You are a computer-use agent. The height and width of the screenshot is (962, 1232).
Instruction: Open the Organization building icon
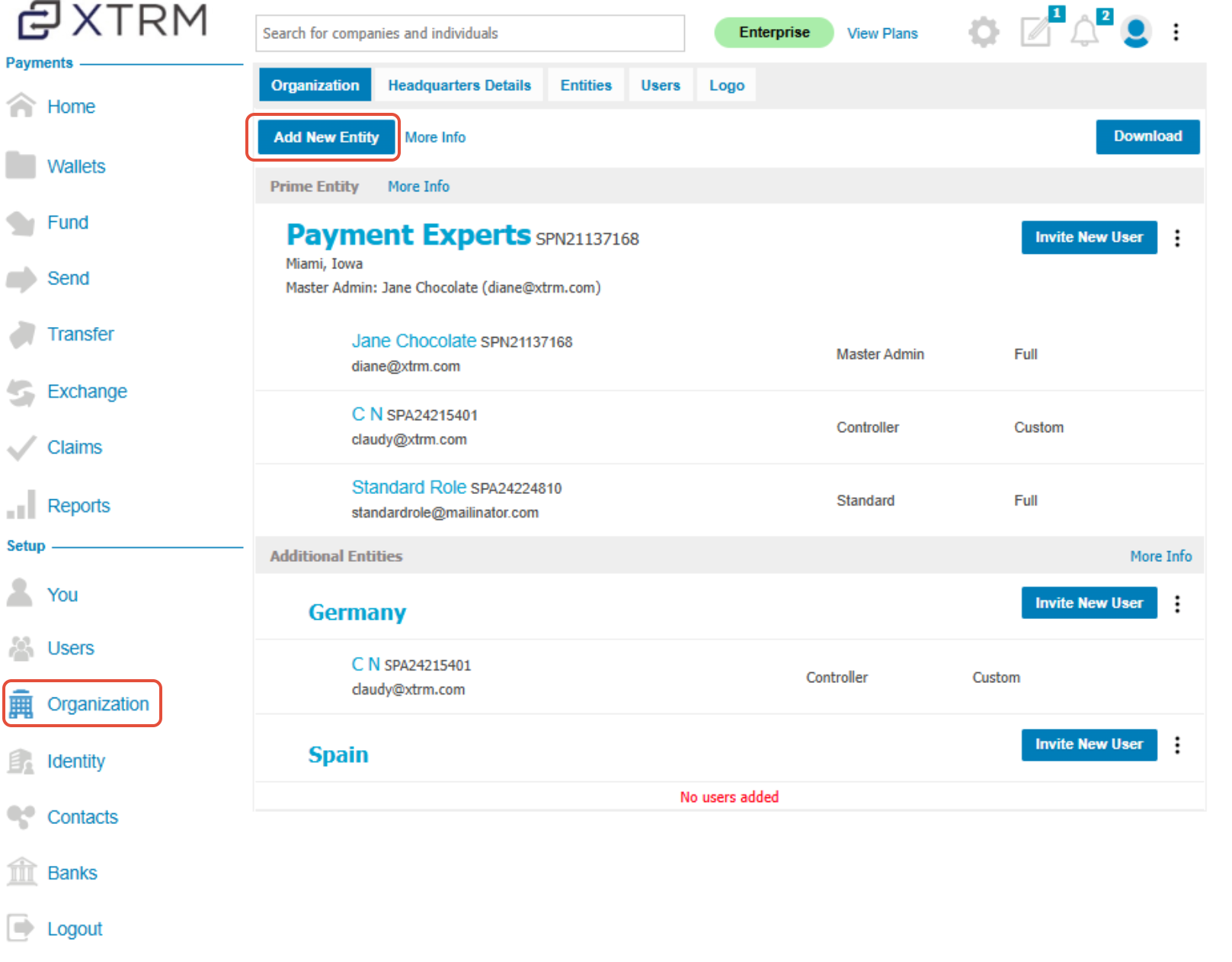tap(21, 704)
